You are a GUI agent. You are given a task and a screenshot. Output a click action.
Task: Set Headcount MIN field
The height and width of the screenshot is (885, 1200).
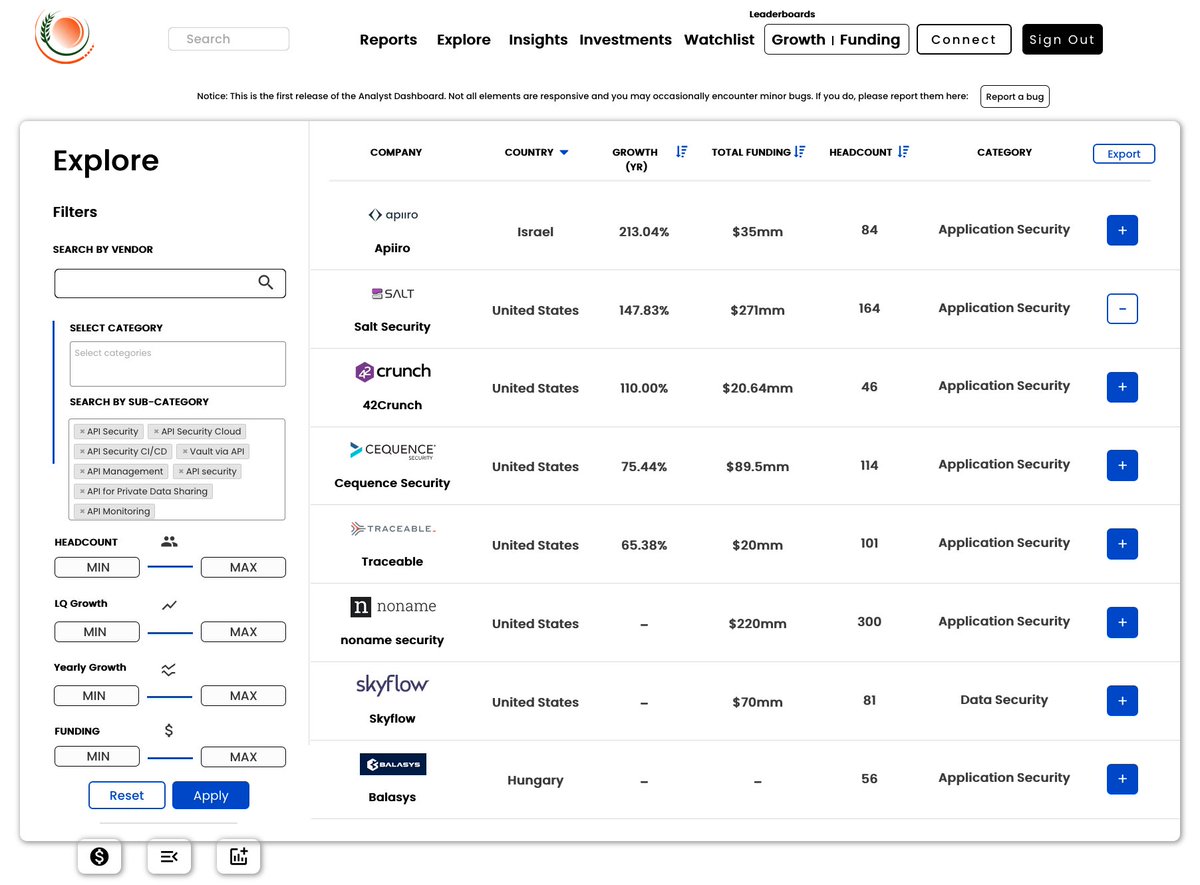coord(96,568)
